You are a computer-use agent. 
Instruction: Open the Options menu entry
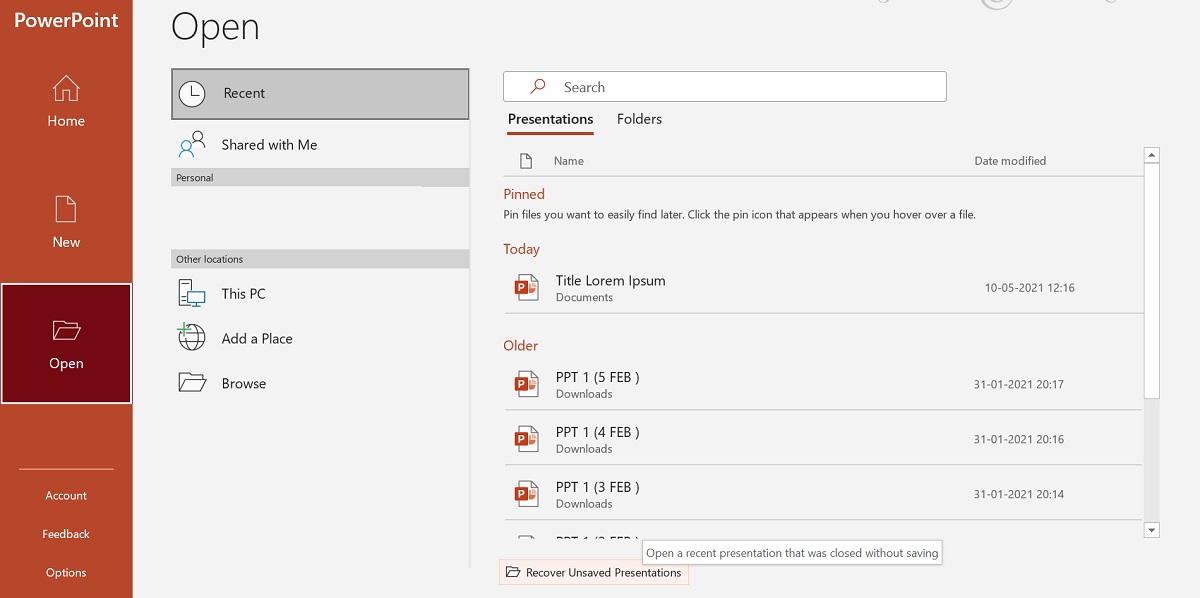(66, 572)
